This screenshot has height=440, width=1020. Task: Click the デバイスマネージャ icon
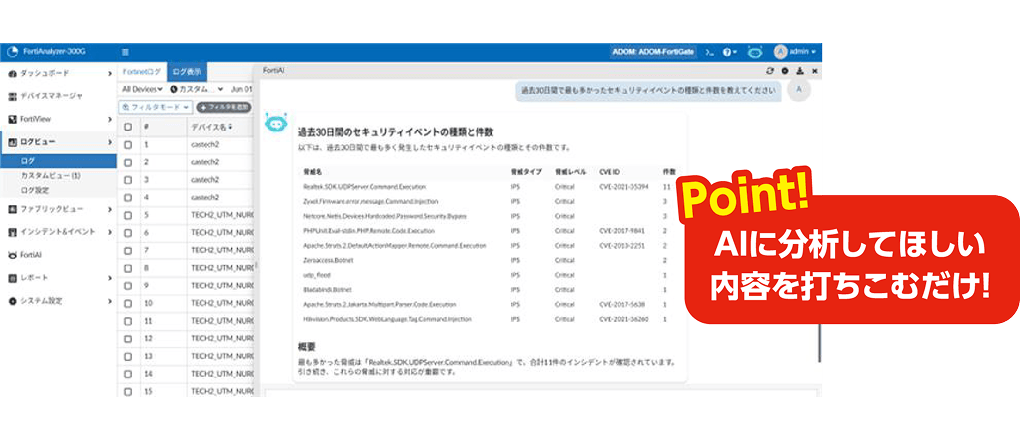coord(12,96)
